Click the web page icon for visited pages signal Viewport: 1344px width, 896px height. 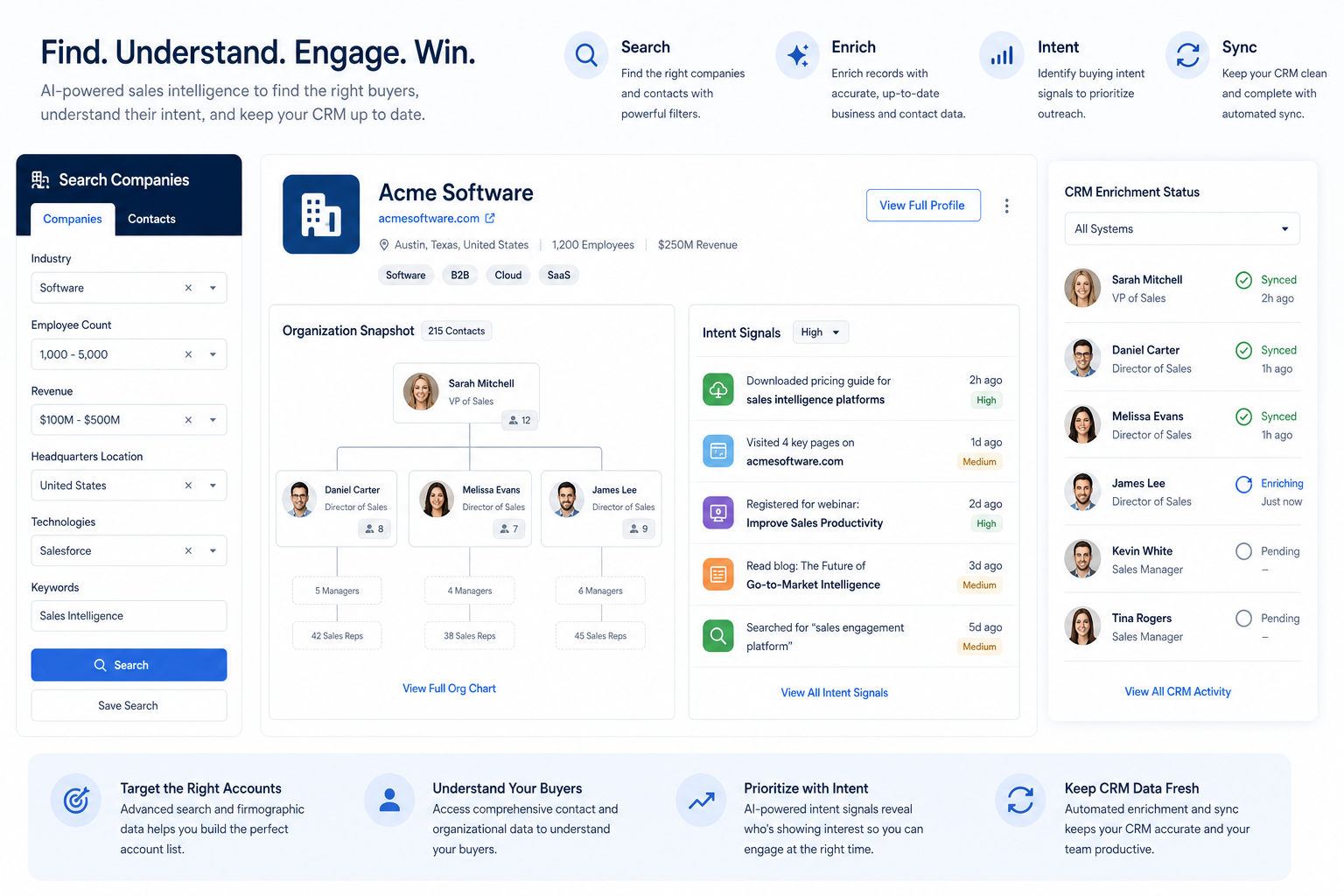click(x=718, y=451)
